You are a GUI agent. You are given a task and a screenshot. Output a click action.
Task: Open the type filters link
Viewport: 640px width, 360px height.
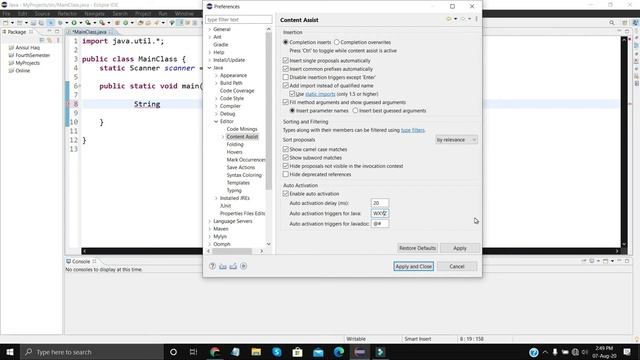click(413, 130)
